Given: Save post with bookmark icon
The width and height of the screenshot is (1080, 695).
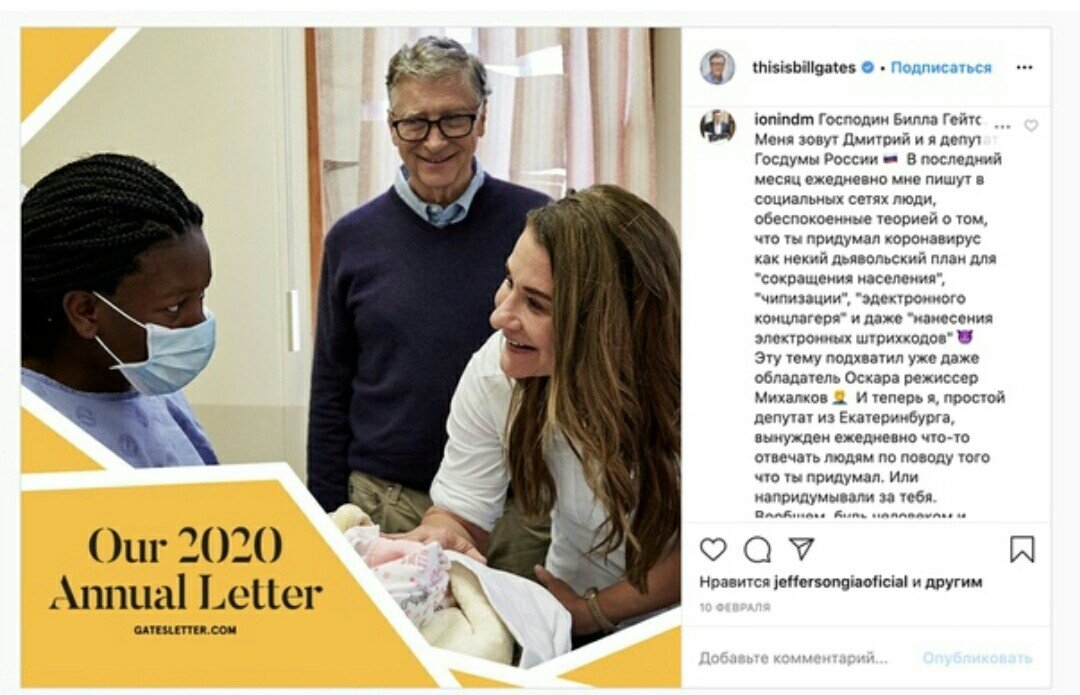Looking at the screenshot, I should (x=1022, y=549).
